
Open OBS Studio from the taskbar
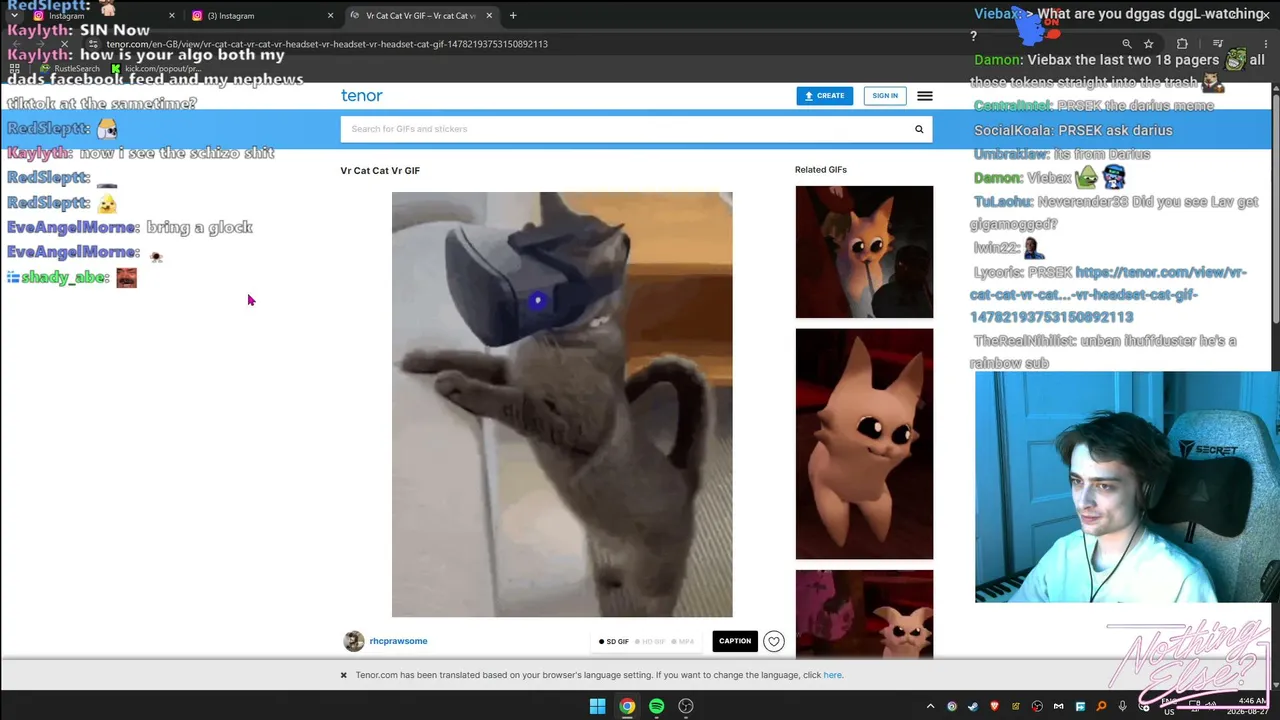pyautogui.click(x=686, y=706)
